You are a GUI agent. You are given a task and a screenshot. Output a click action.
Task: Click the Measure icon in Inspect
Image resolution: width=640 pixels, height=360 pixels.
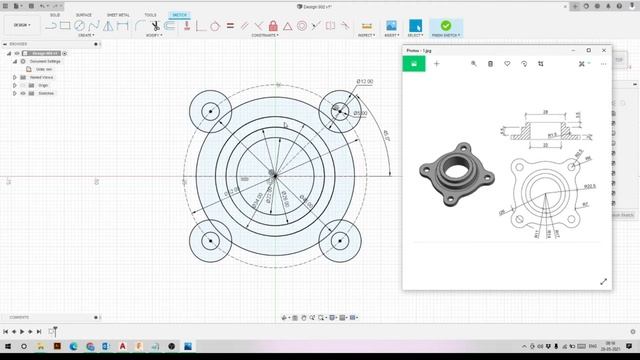tap(367, 26)
